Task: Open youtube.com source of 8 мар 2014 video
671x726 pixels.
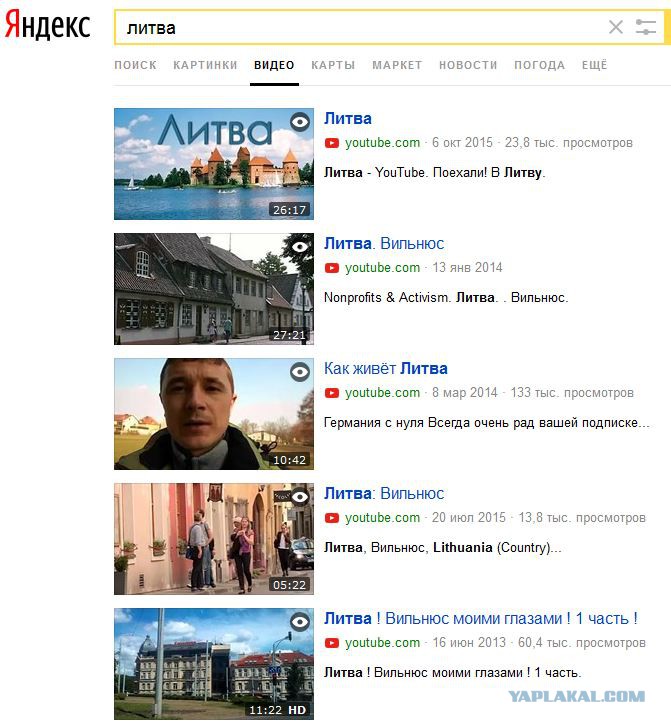Action: click(x=383, y=393)
